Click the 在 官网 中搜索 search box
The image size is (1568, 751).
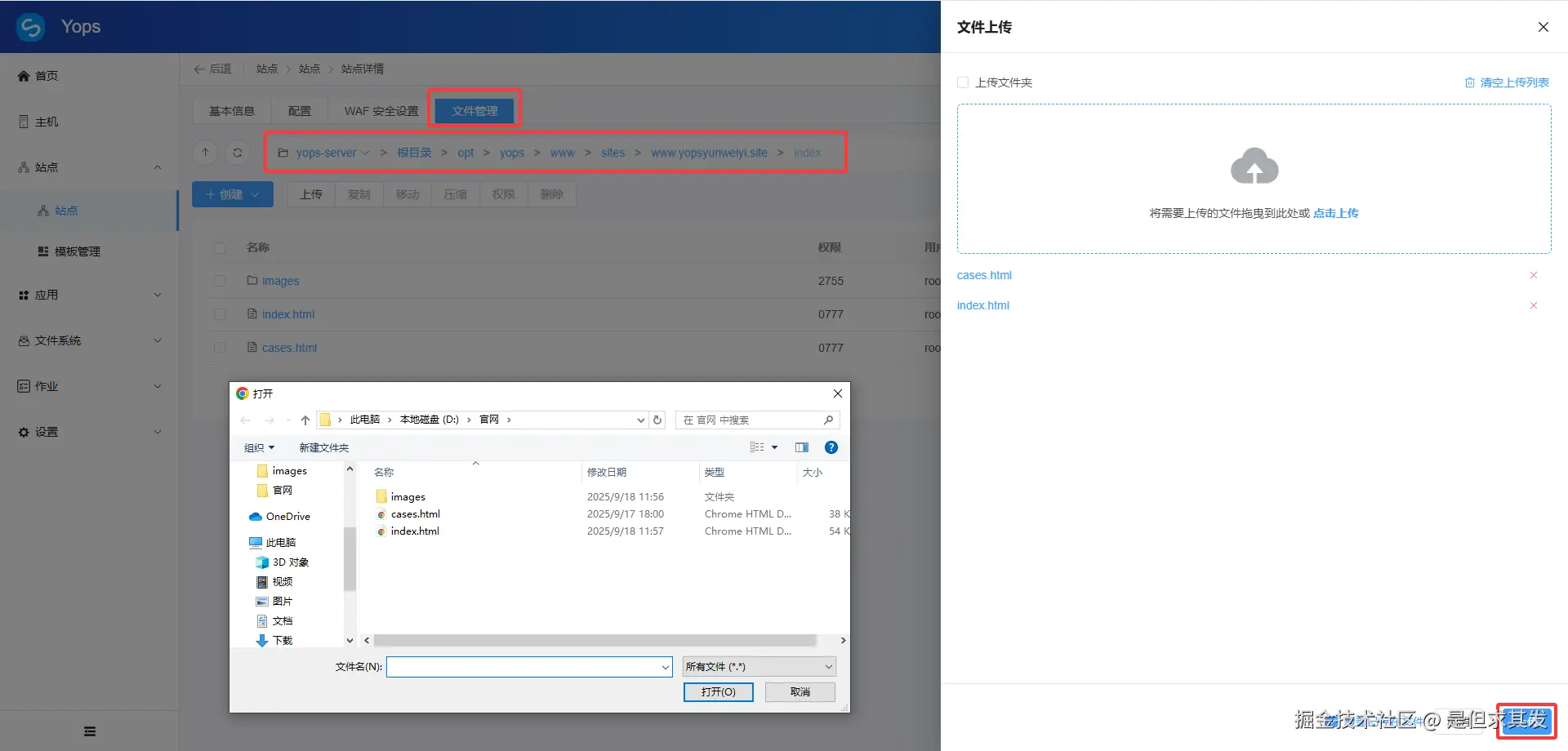tap(757, 420)
